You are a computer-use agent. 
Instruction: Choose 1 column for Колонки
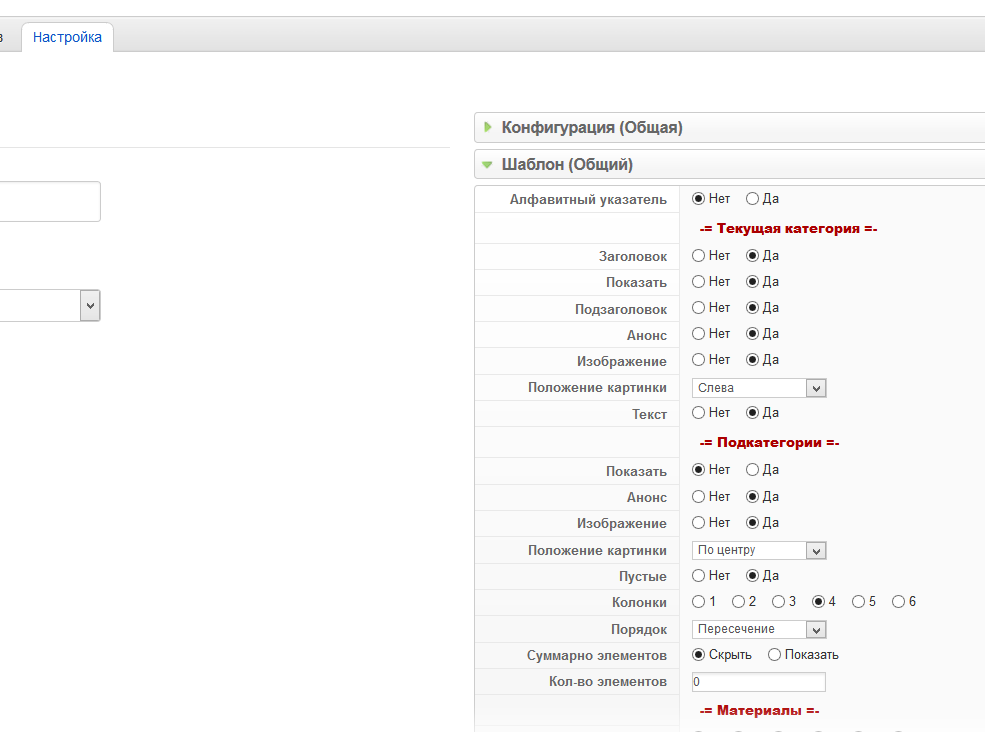click(698, 602)
